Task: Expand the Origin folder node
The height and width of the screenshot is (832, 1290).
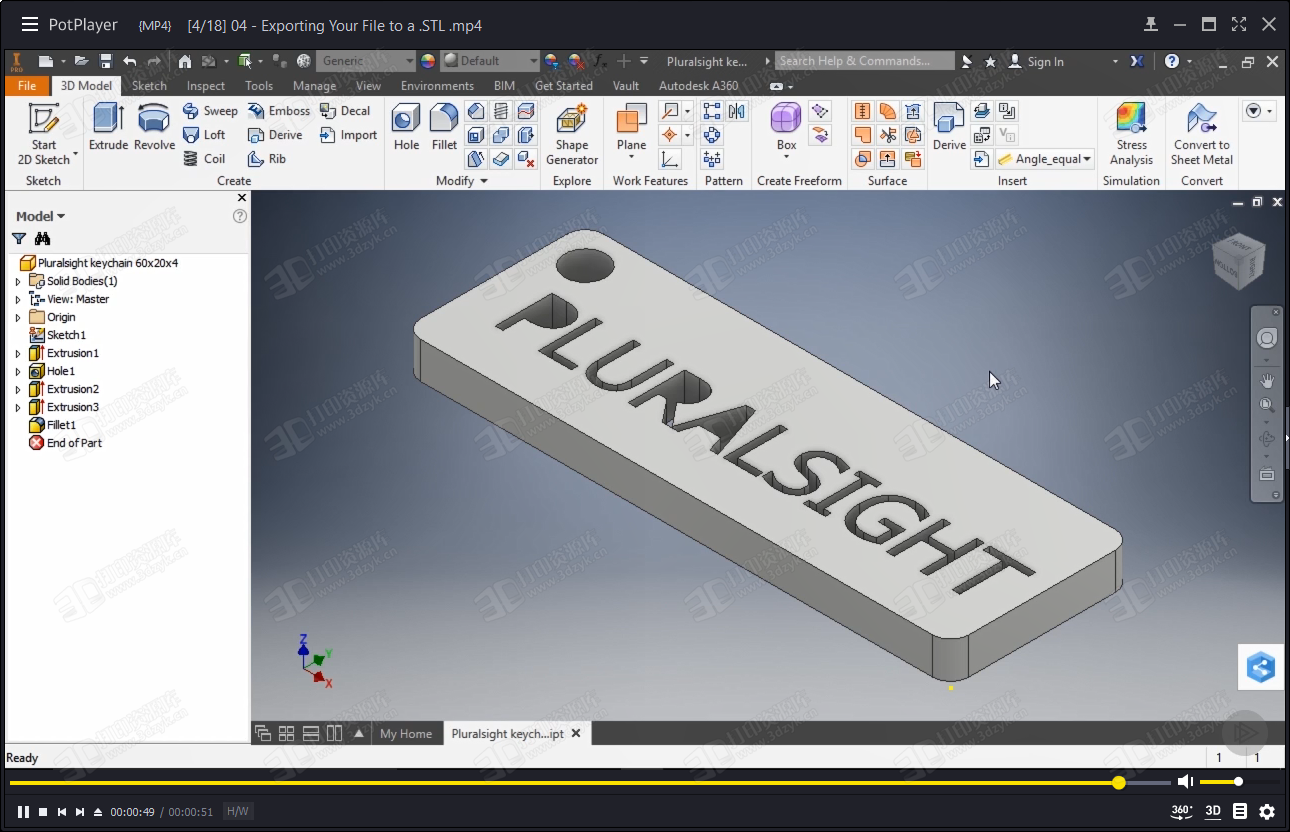Action: 17,317
